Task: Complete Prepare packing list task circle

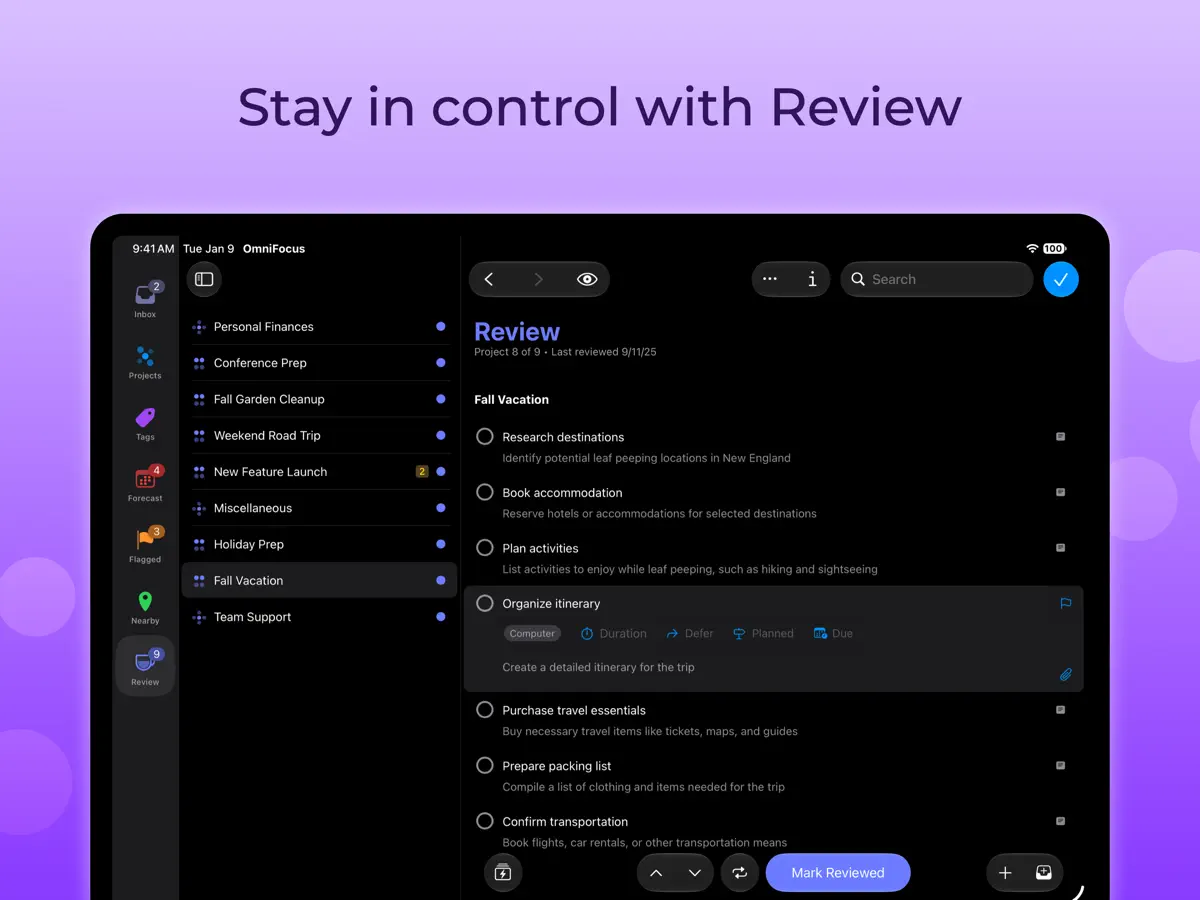Action: point(485,766)
